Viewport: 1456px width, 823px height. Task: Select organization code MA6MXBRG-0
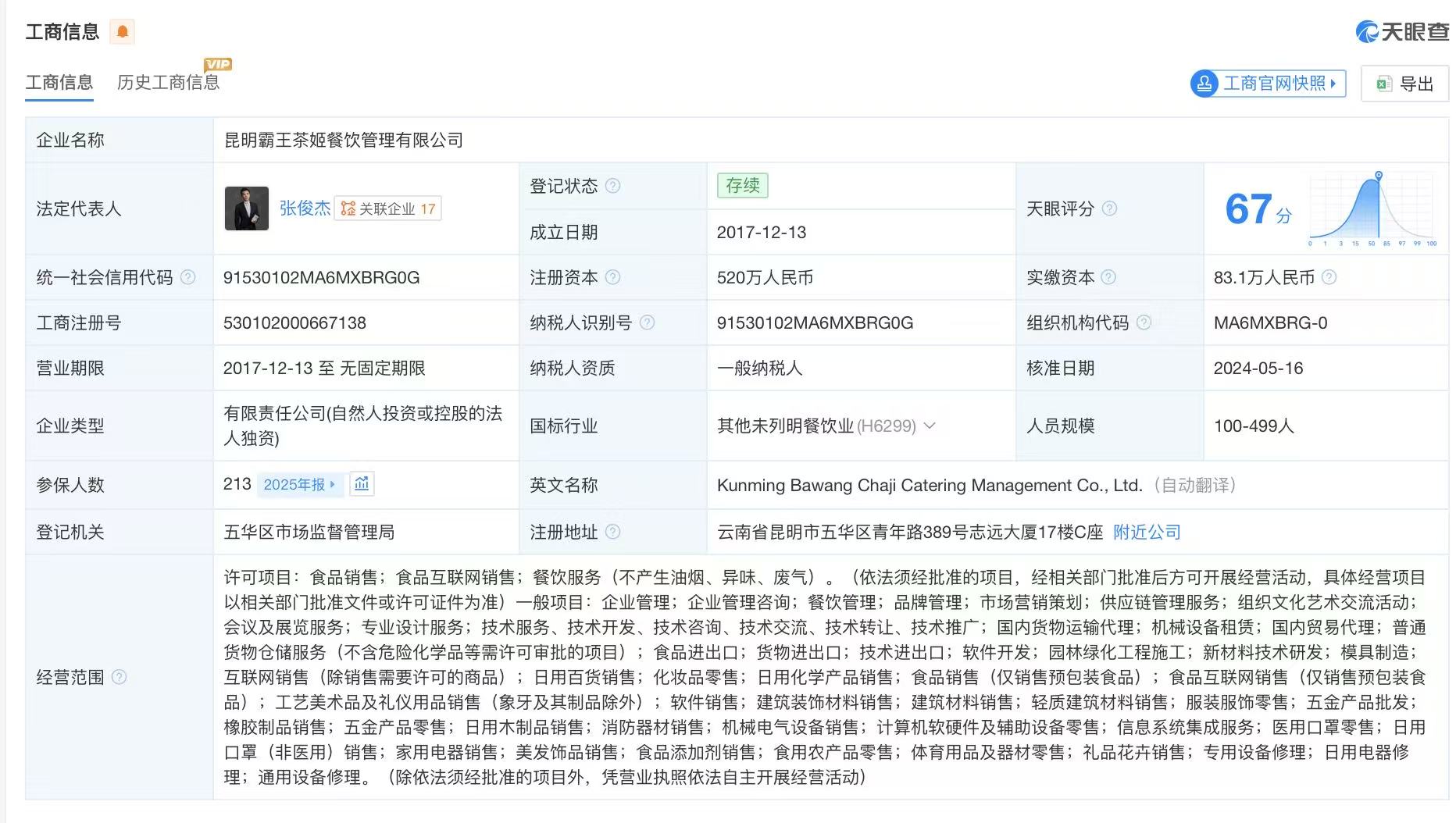click(x=1270, y=322)
